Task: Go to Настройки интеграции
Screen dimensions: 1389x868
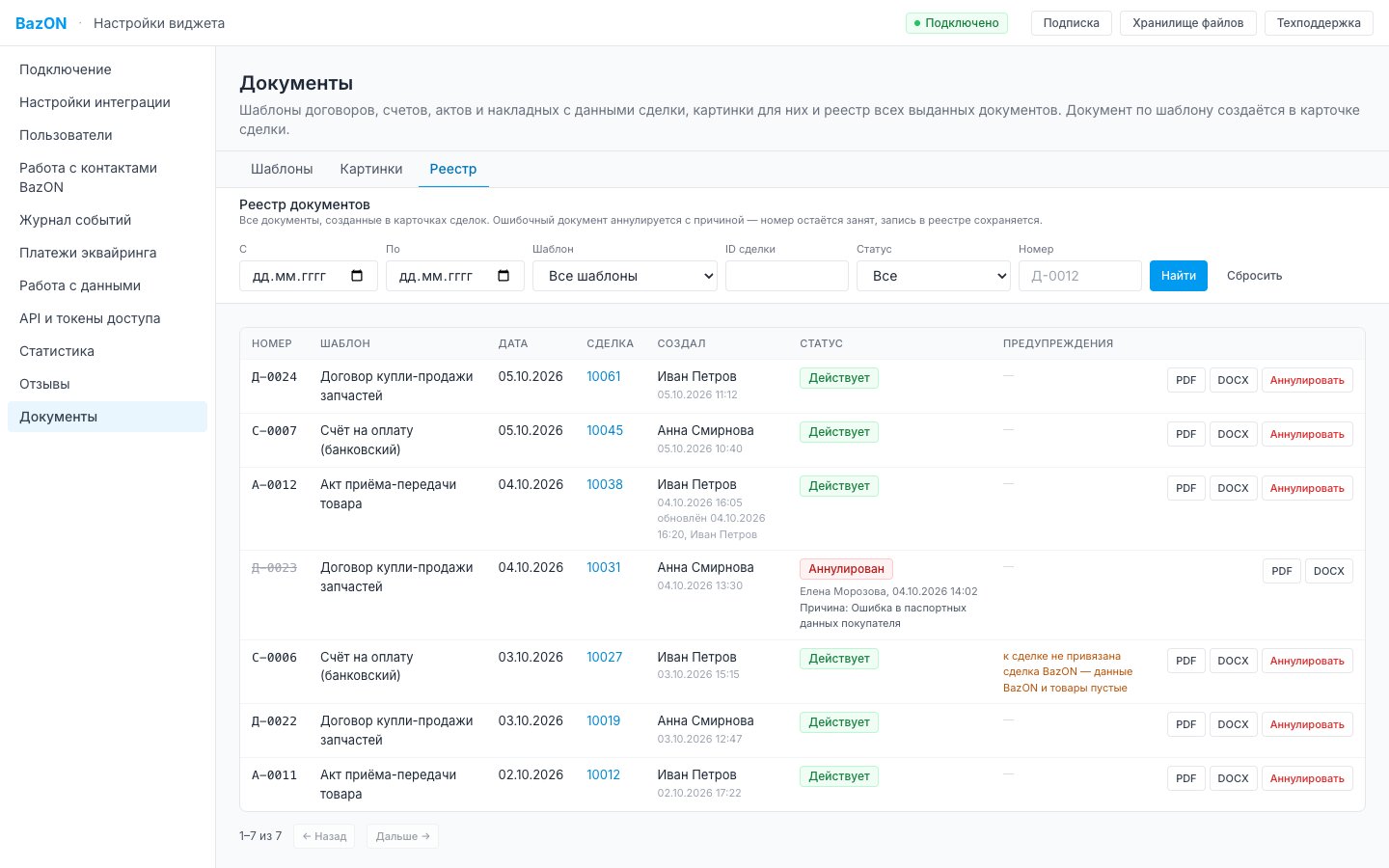Action: click(107, 102)
